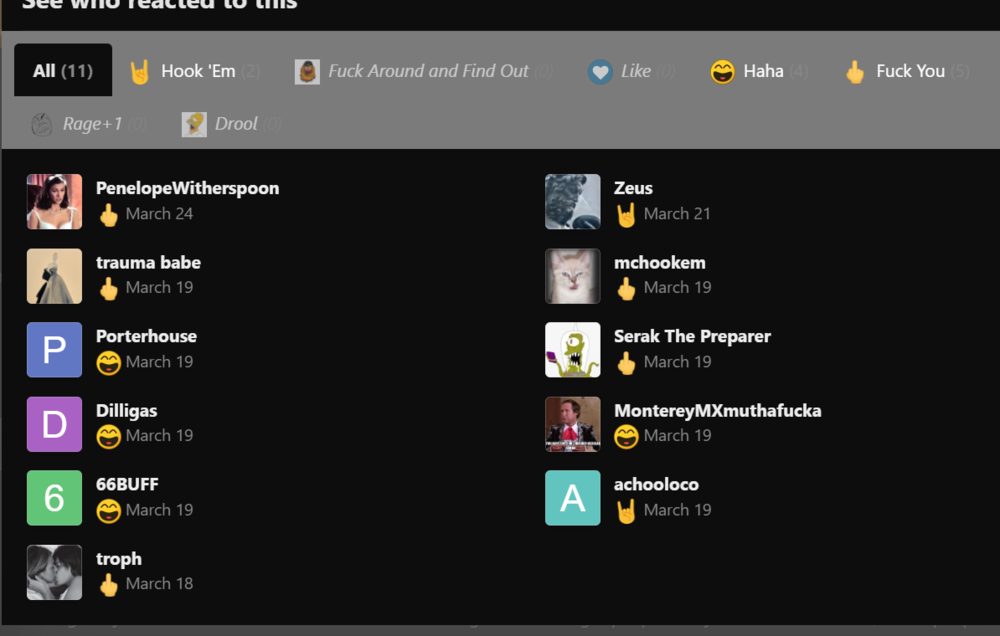Visit mchookem's profile via username
The width and height of the screenshot is (1000, 636).
[x=659, y=263]
